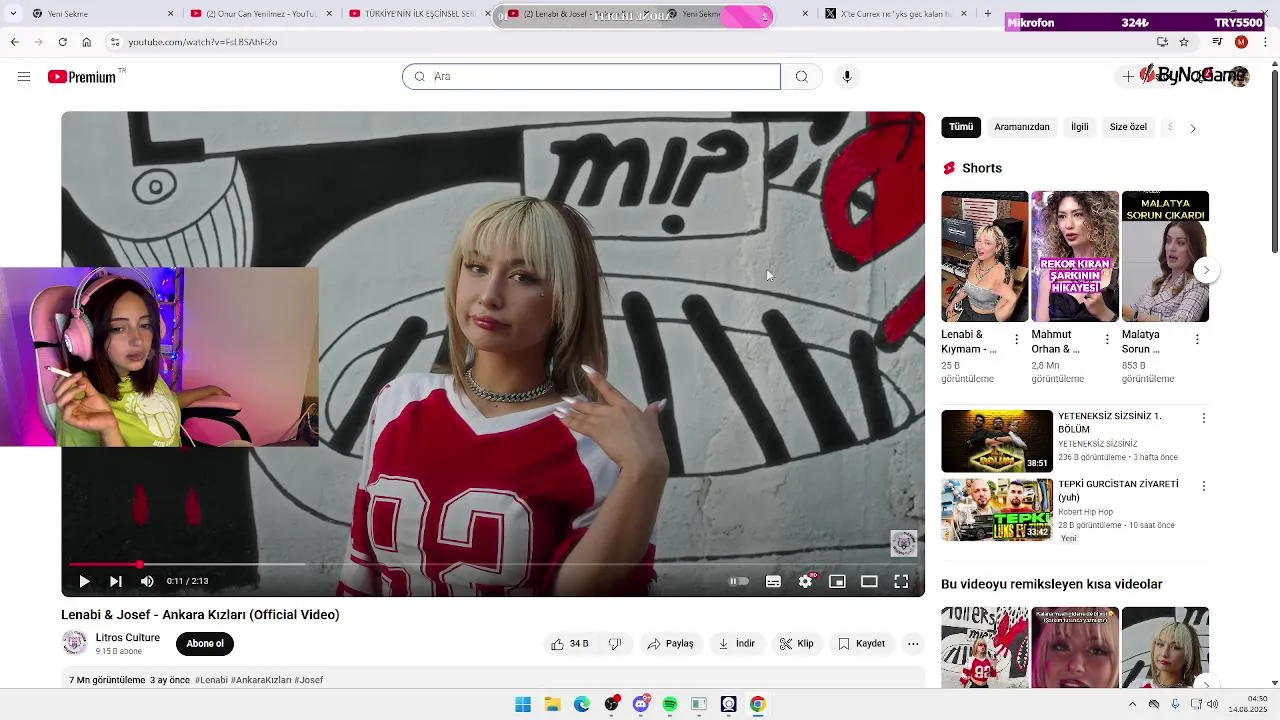Open Litros Culture channel avatar
Viewport: 1280px width, 720px height.
click(x=75, y=643)
